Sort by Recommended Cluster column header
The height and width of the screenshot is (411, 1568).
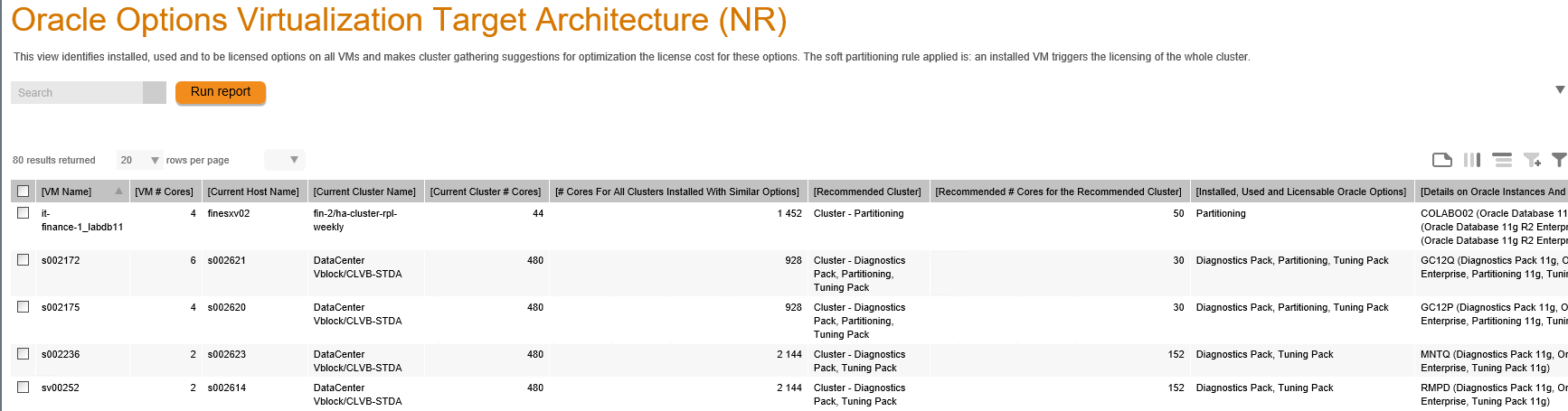coord(867,191)
